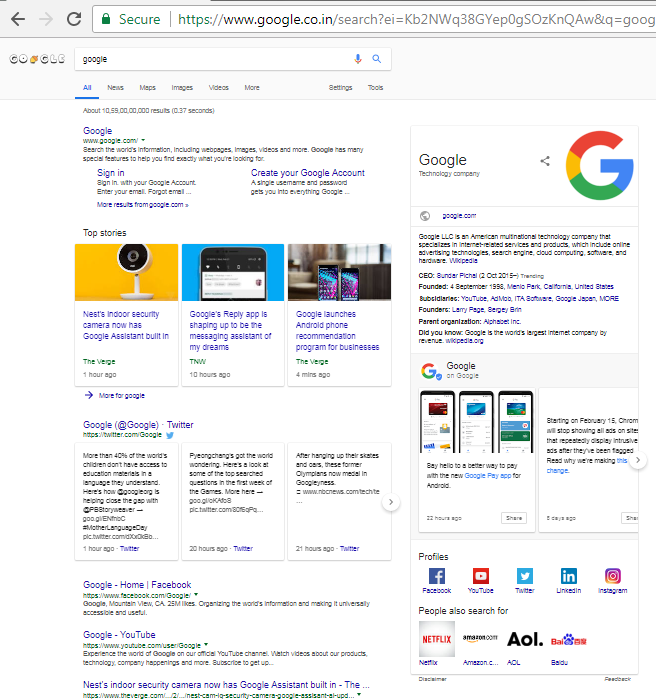Click the Disclaimer link below the panel
This screenshot has height=699, width=656.
432,679
